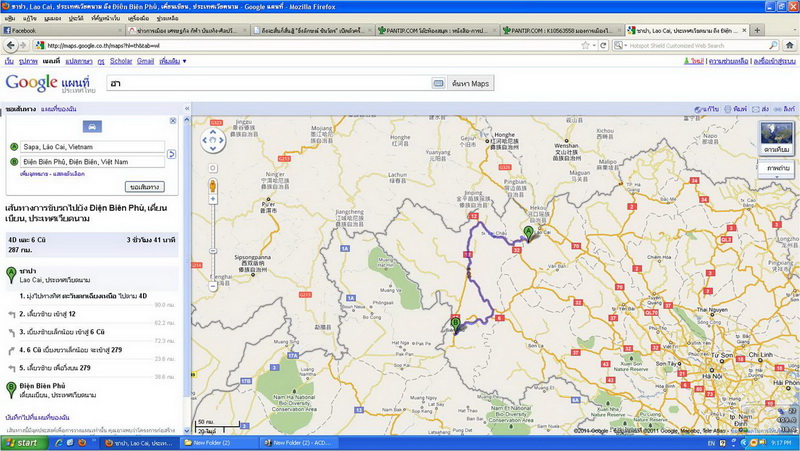Screen dimensions: 800x451
Task: Pan map right arrow on navigation wheel
Action: (221, 140)
